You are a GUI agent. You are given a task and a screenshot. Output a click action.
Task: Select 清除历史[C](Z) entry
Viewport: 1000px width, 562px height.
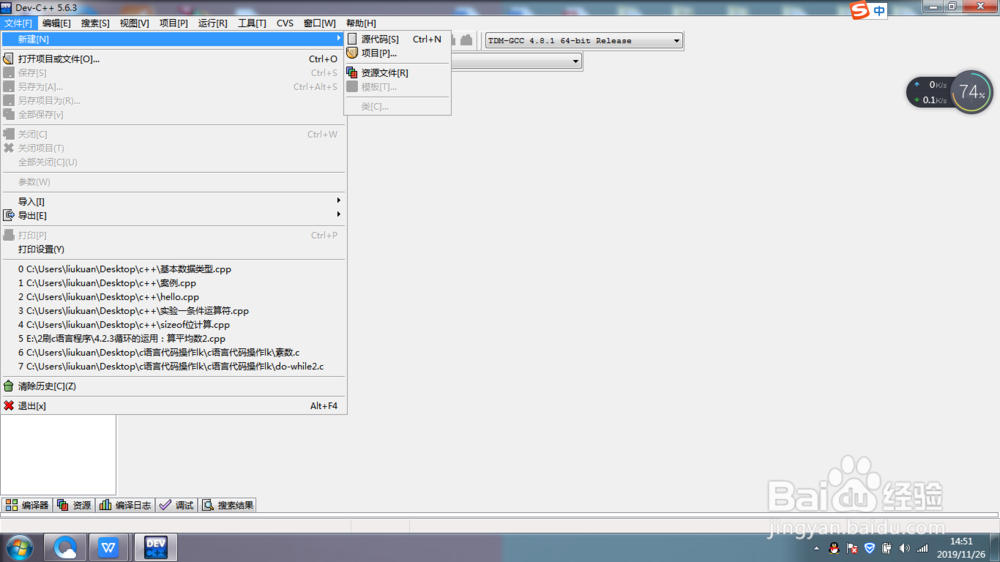pyautogui.click(x=173, y=386)
